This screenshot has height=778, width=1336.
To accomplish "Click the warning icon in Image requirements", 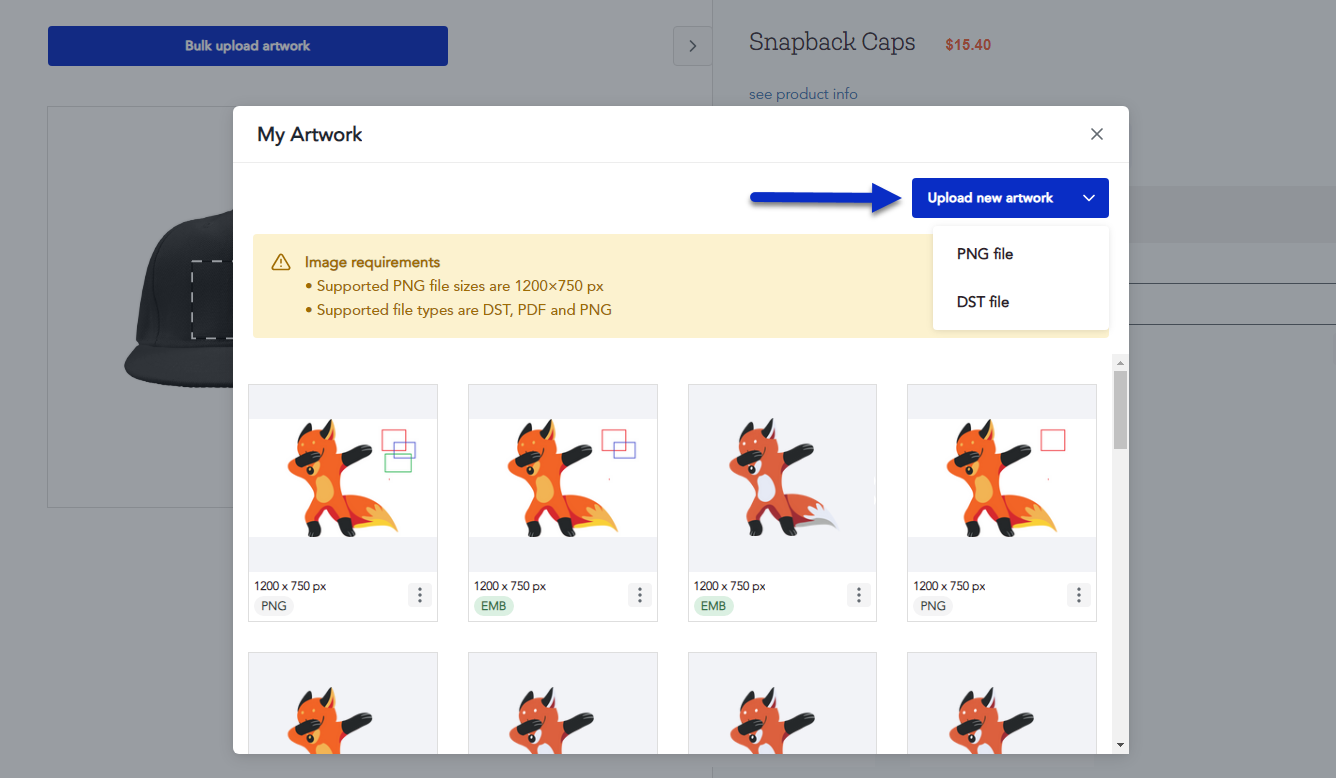I will tap(281, 263).
